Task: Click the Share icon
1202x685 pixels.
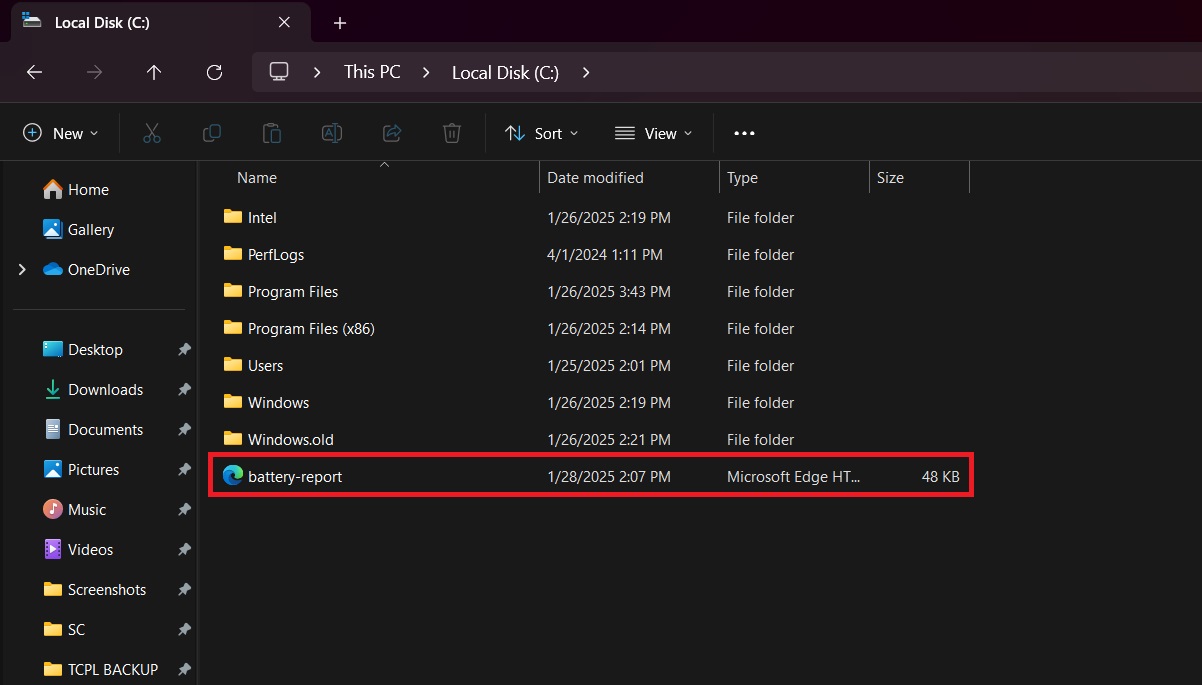Action: click(x=391, y=132)
